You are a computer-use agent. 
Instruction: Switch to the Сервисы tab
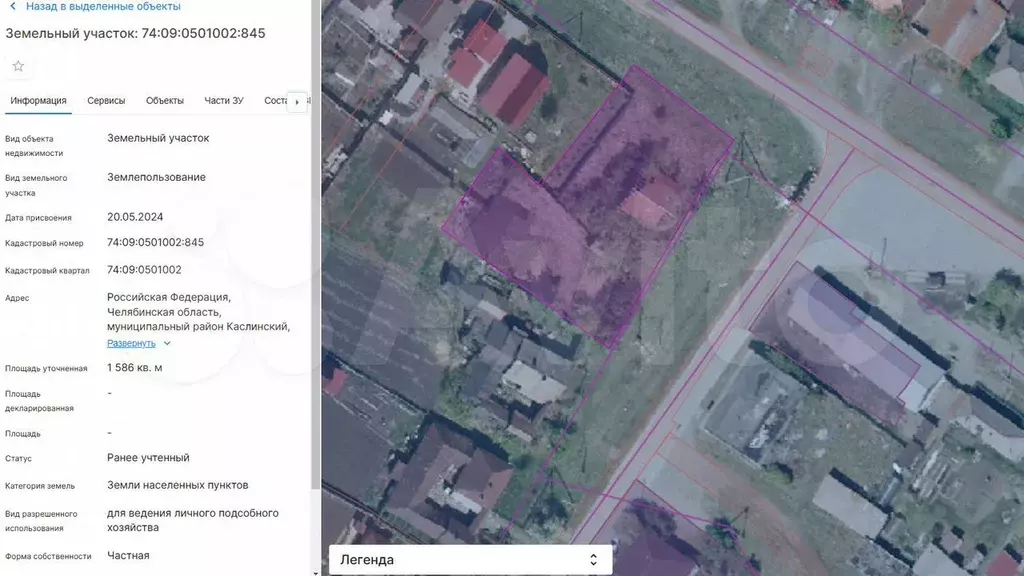pos(106,101)
